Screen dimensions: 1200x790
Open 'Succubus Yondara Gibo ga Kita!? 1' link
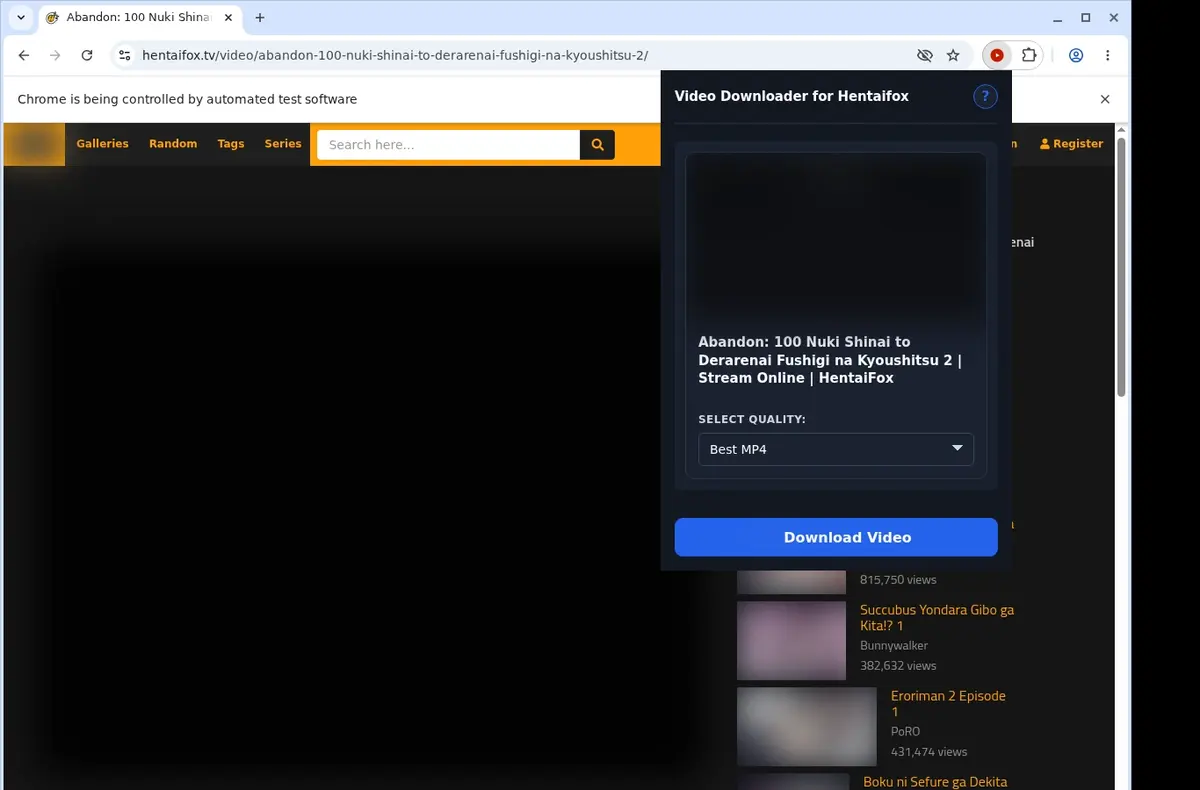point(937,617)
